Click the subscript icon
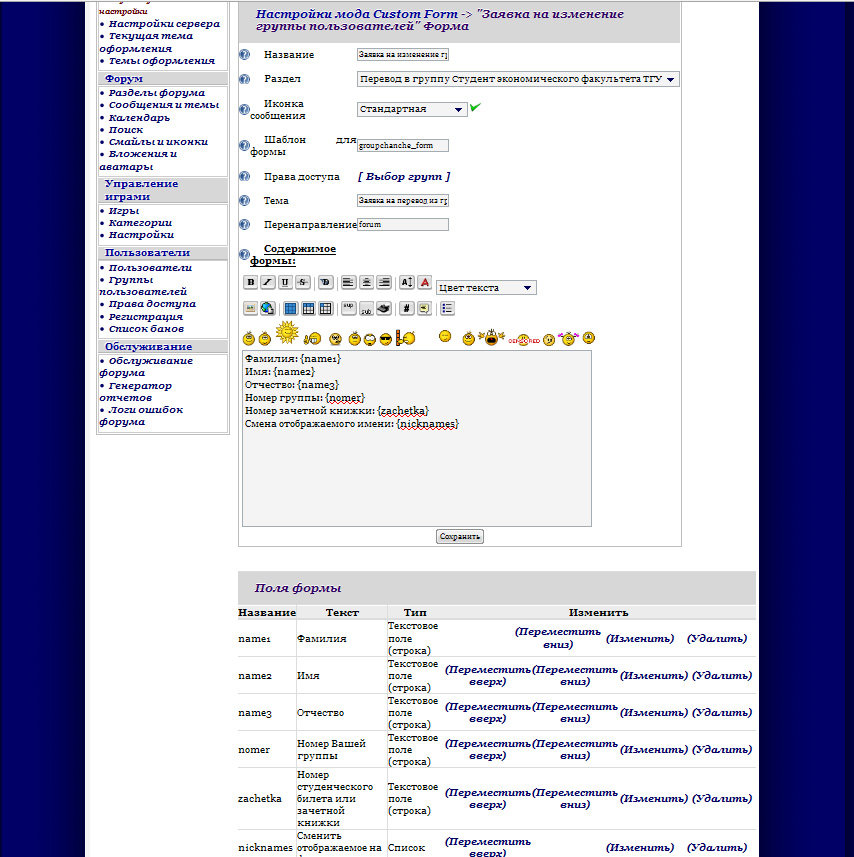Screen dimensions: 854x857 (366, 308)
